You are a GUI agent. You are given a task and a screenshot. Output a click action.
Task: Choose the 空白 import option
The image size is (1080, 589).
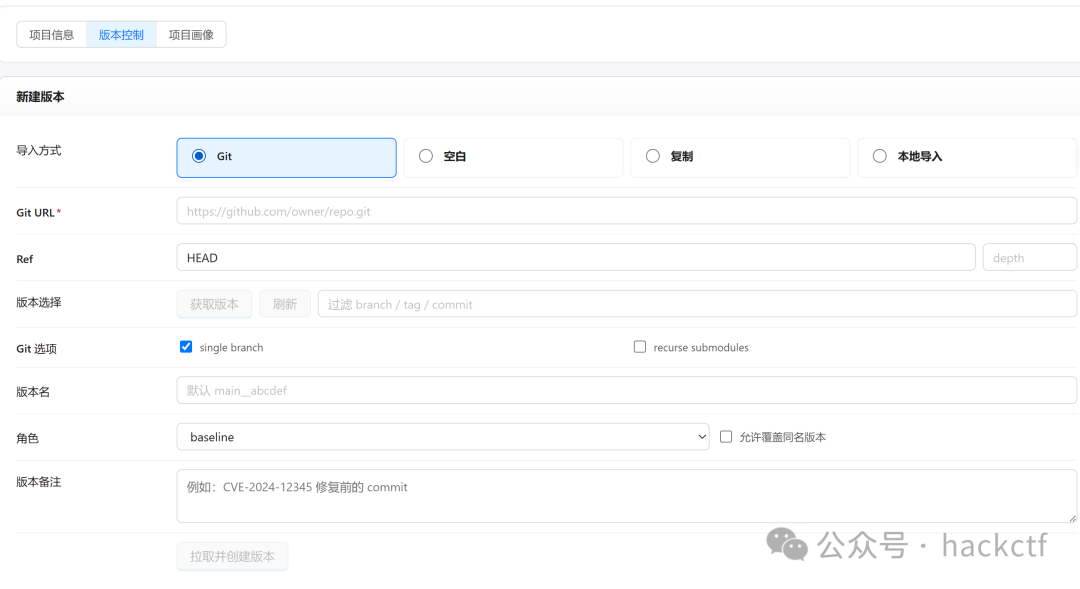click(x=513, y=158)
